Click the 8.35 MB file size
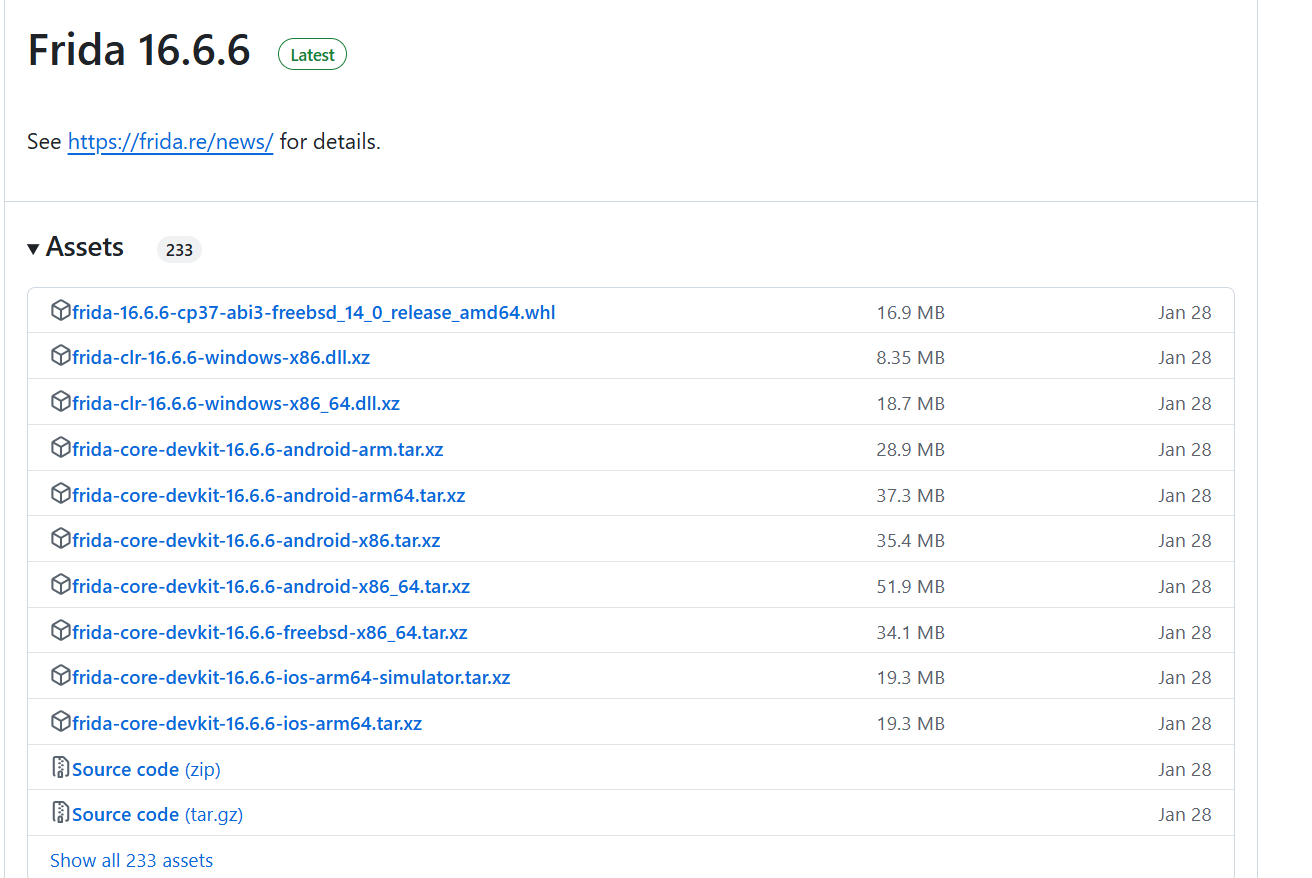The height and width of the screenshot is (878, 1312). click(911, 358)
